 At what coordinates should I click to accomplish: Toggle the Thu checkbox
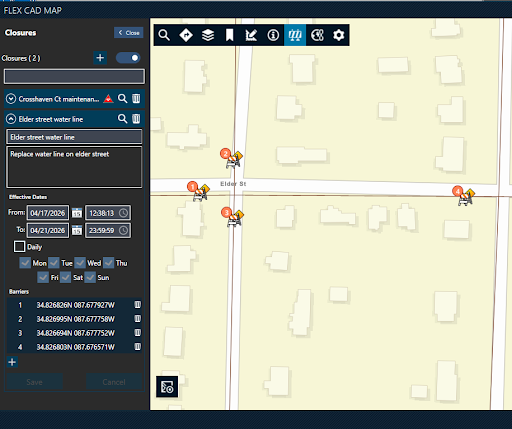pos(108,263)
